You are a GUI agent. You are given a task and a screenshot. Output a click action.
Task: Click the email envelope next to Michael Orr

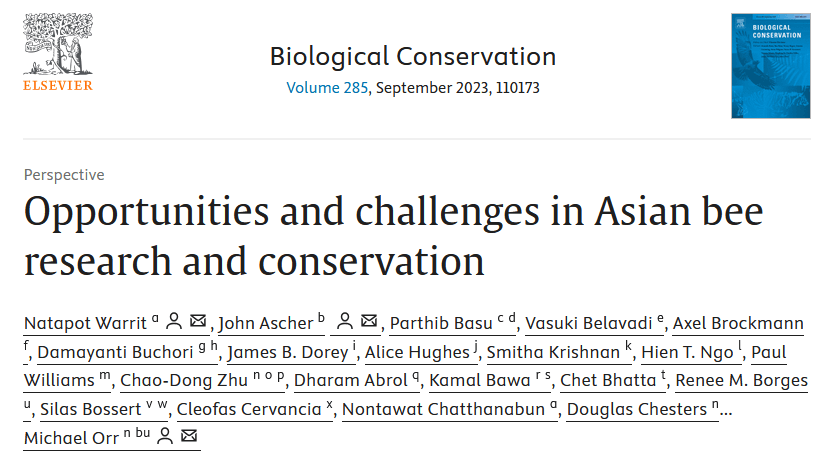coord(190,437)
